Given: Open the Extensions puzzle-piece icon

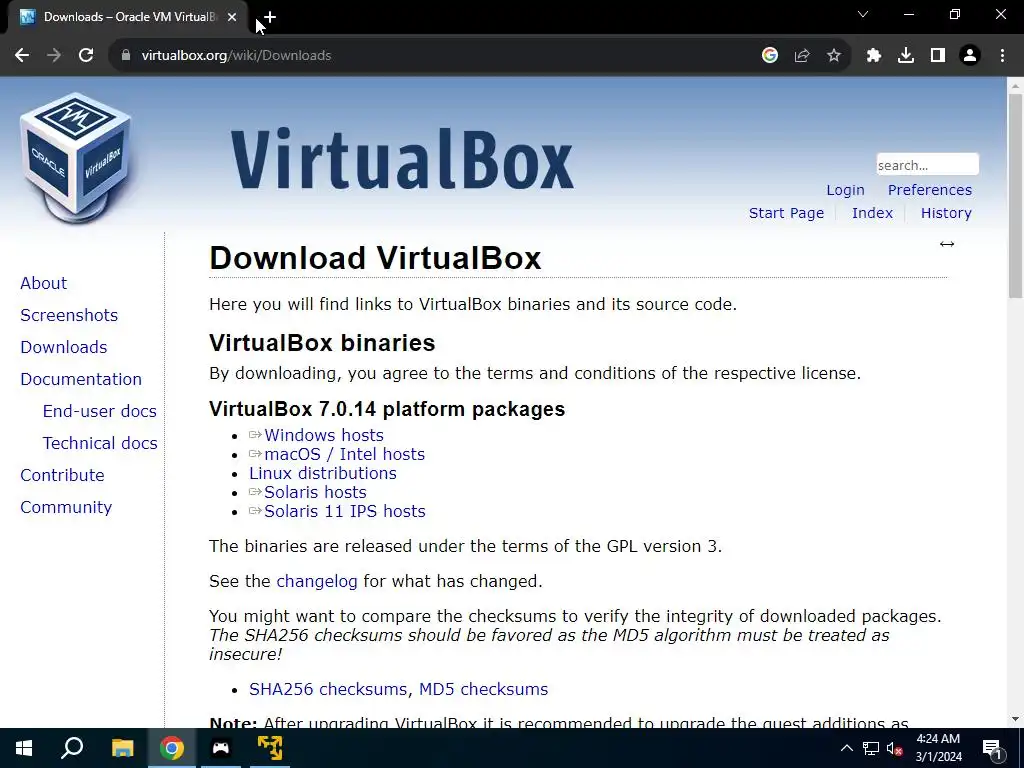Looking at the screenshot, I should point(874,56).
